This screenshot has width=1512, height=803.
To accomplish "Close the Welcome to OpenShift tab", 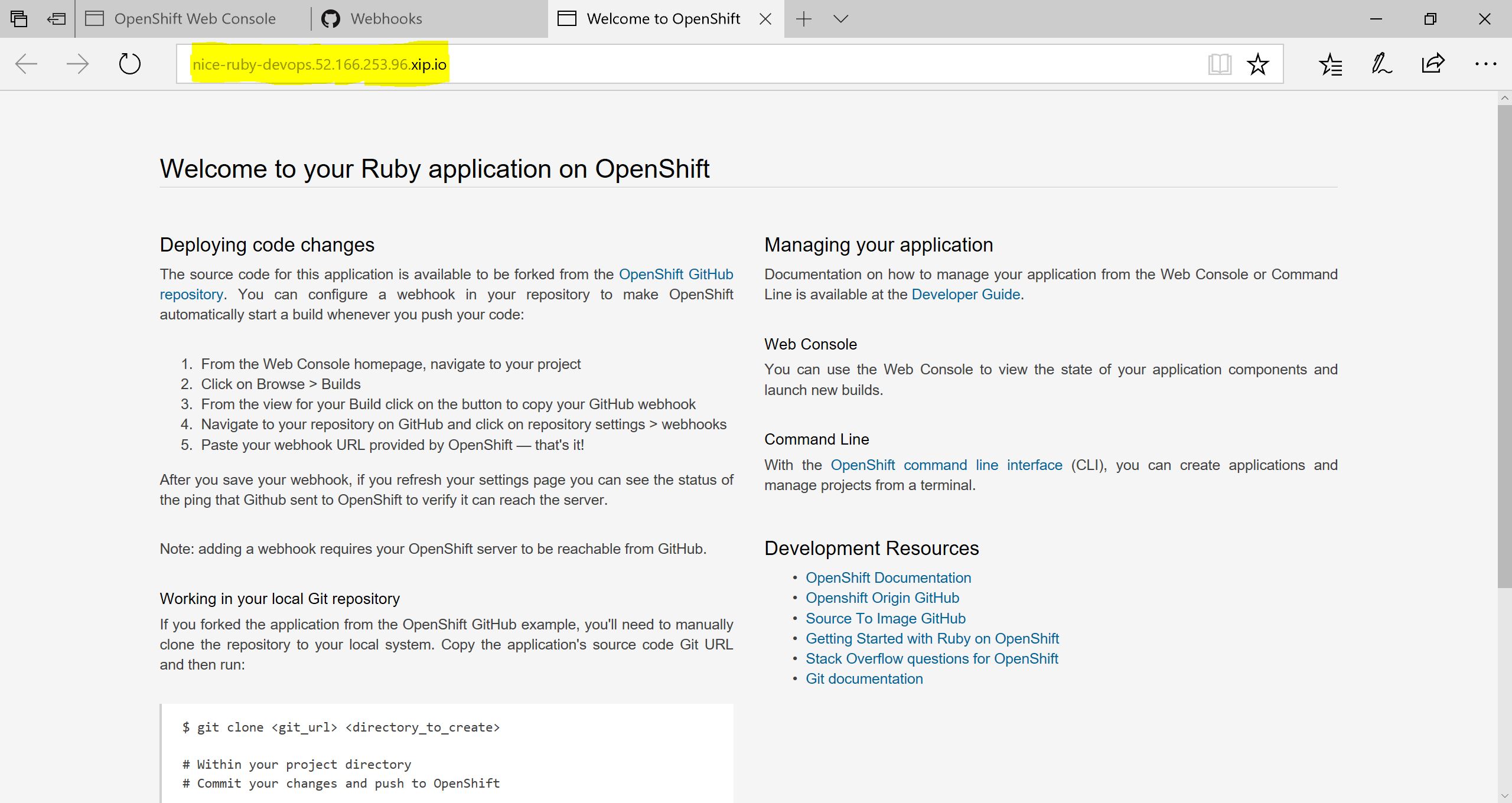I will point(765,19).
